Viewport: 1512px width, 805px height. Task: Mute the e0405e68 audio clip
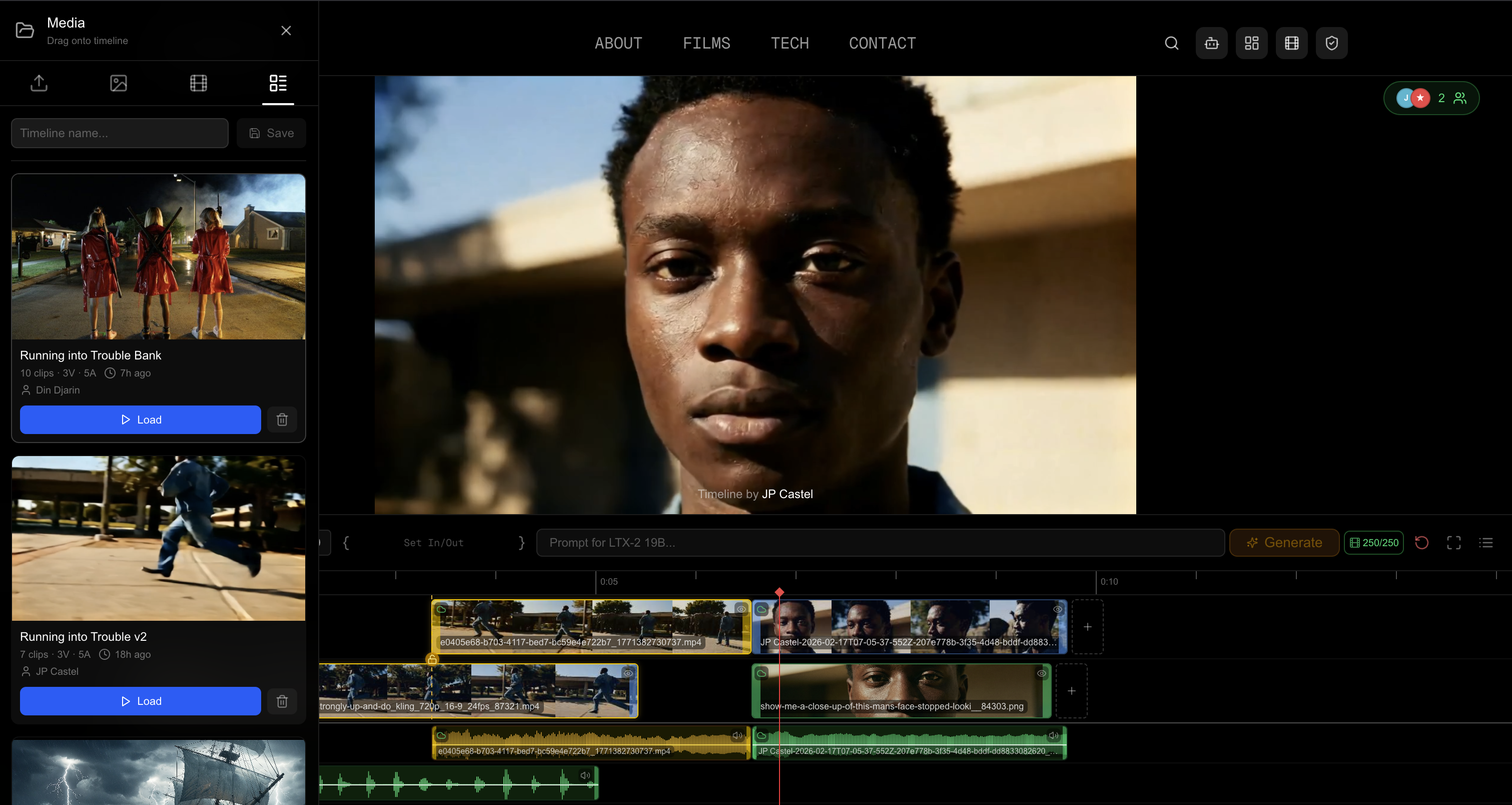pyautogui.click(x=737, y=735)
